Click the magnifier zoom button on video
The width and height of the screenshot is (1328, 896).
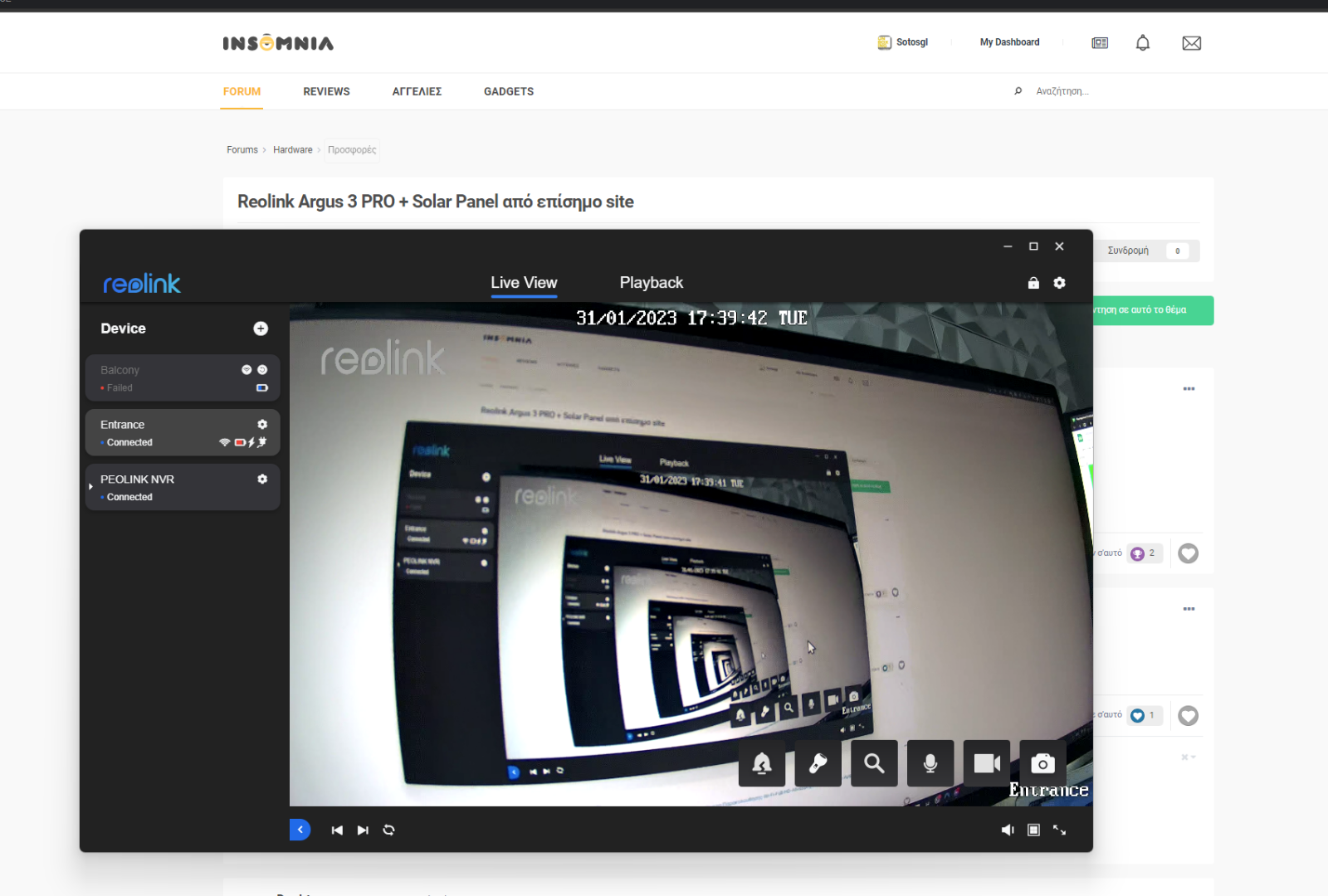point(874,763)
